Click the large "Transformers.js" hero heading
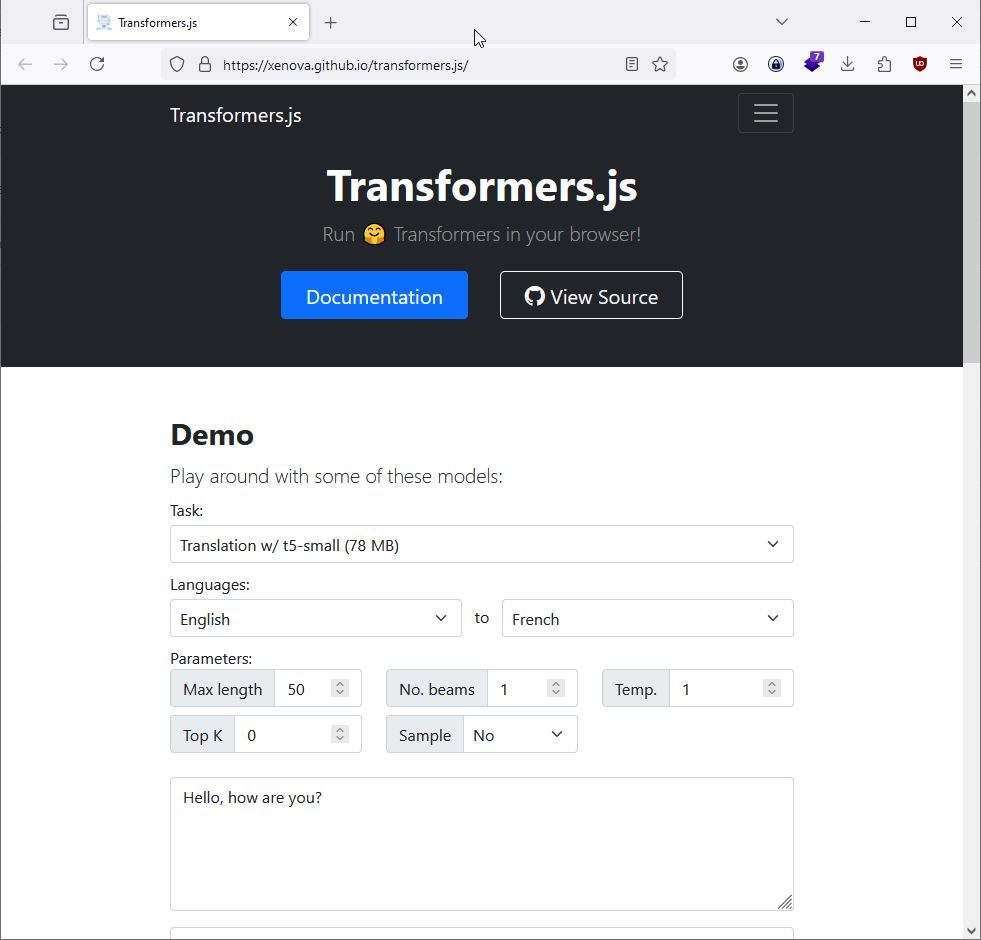The height and width of the screenshot is (940, 981). [x=482, y=186]
